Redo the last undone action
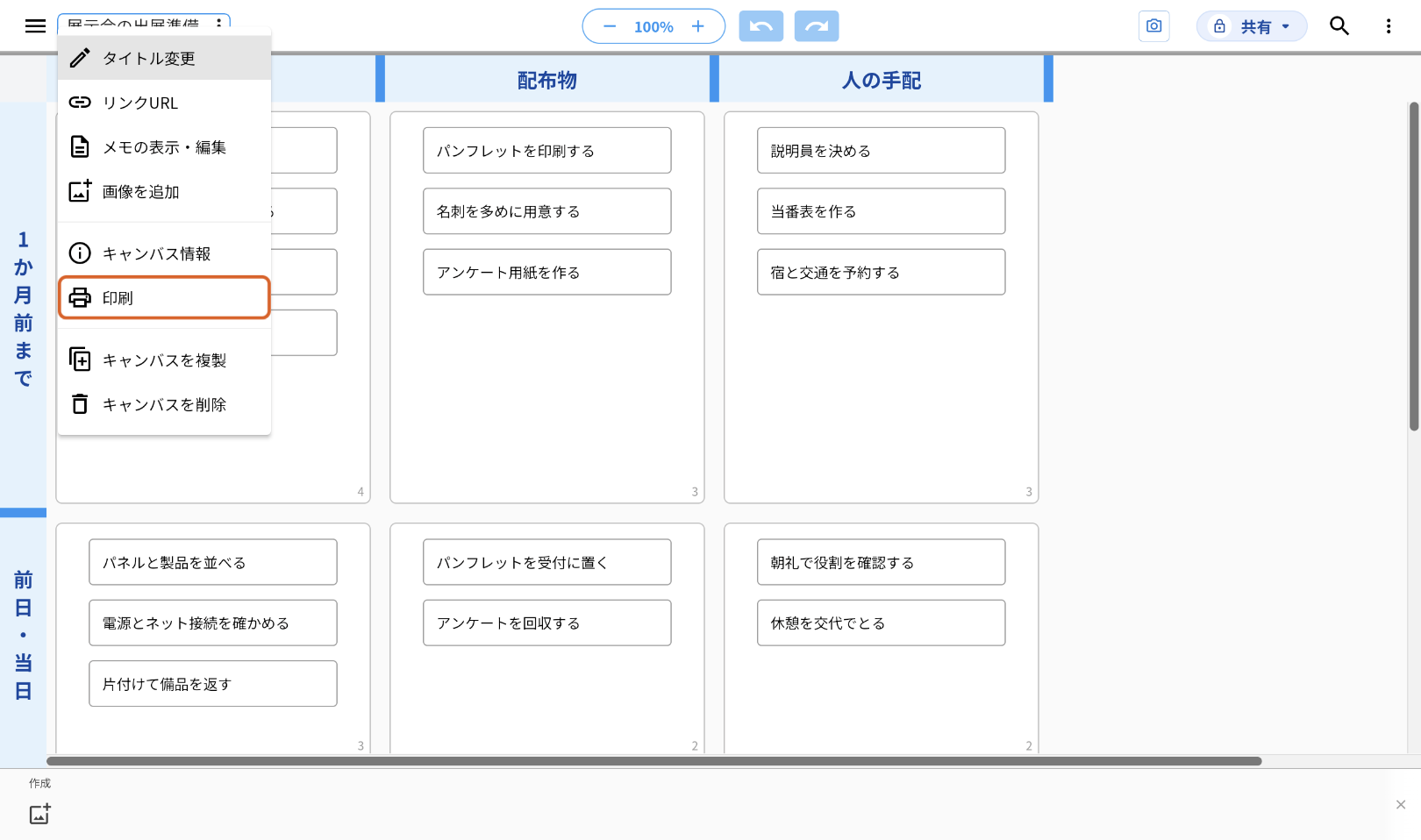This screenshot has width=1421, height=840. 817,26
